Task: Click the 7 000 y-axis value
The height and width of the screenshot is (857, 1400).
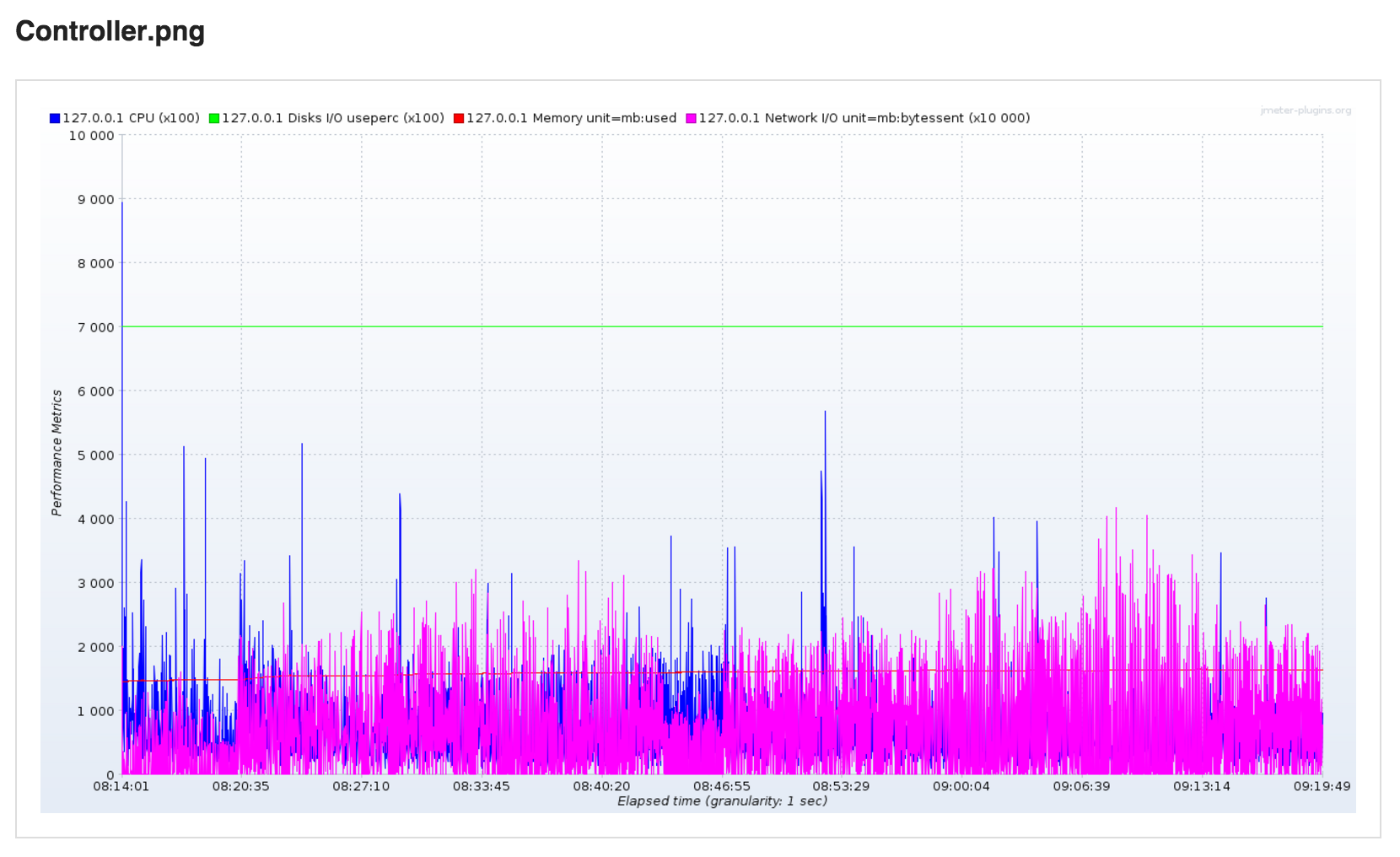Action: (95, 327)
